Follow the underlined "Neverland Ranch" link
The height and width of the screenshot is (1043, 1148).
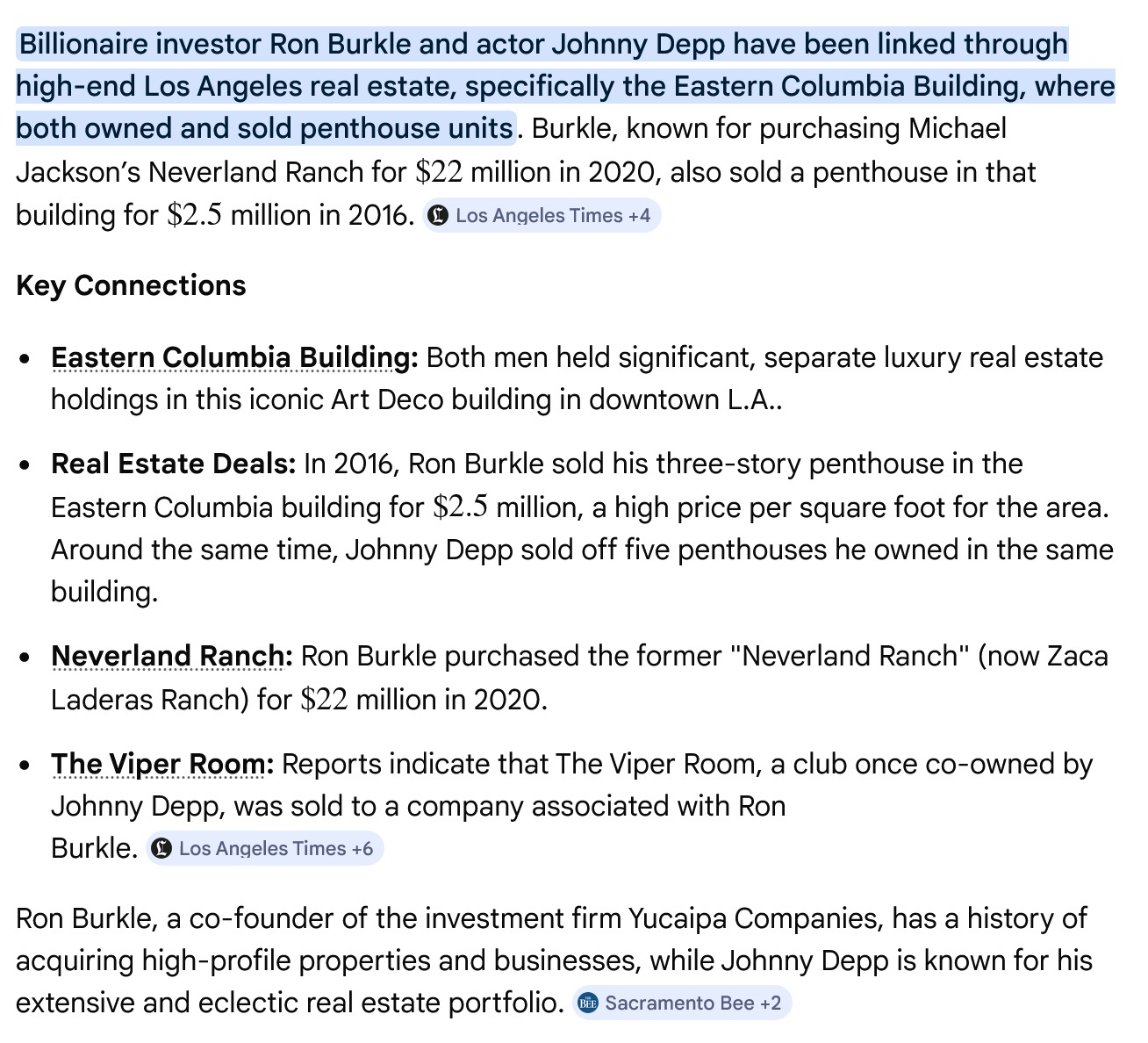click(x=169, y=656)
